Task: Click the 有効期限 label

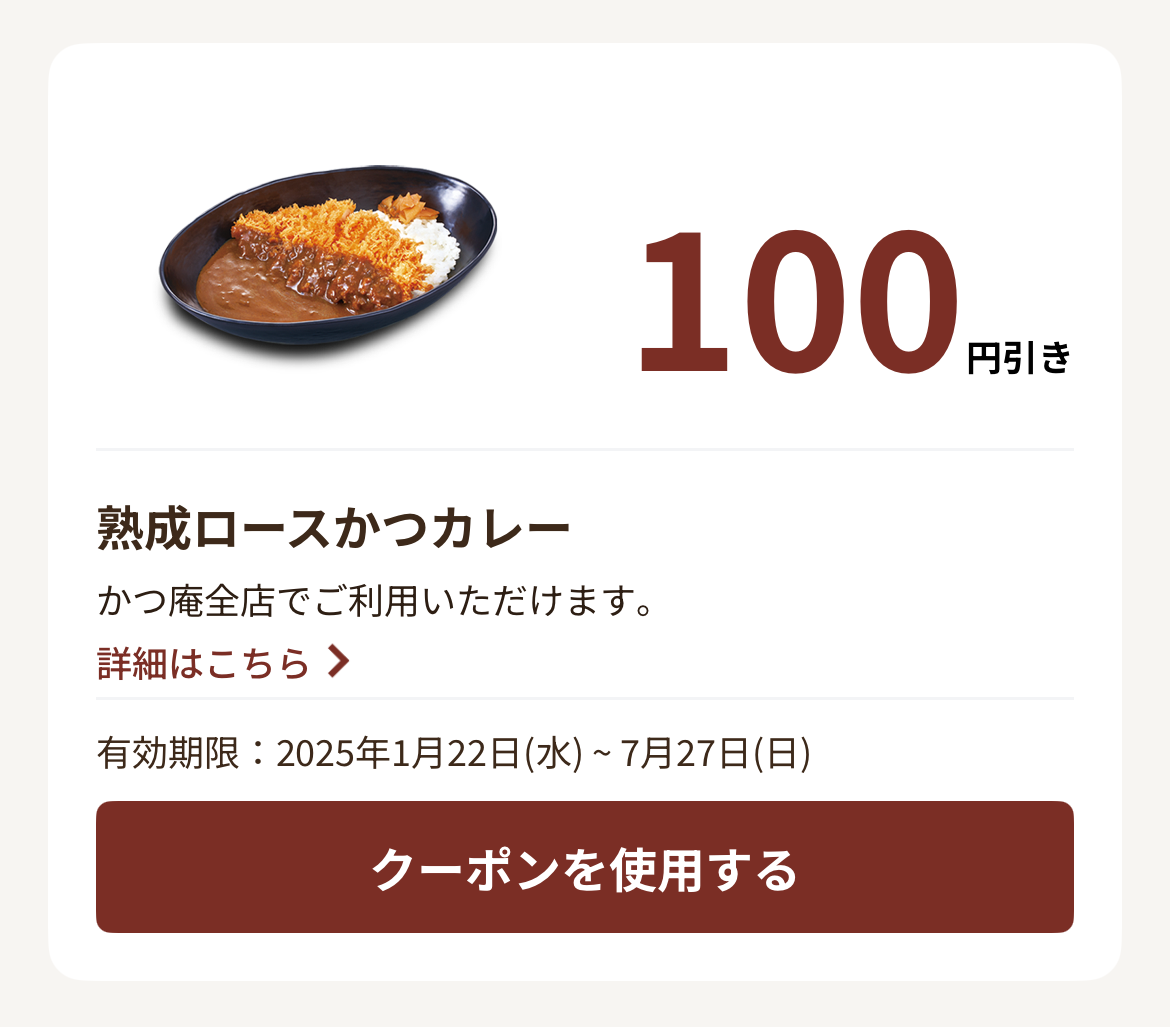Action: [x=169, y=752]
